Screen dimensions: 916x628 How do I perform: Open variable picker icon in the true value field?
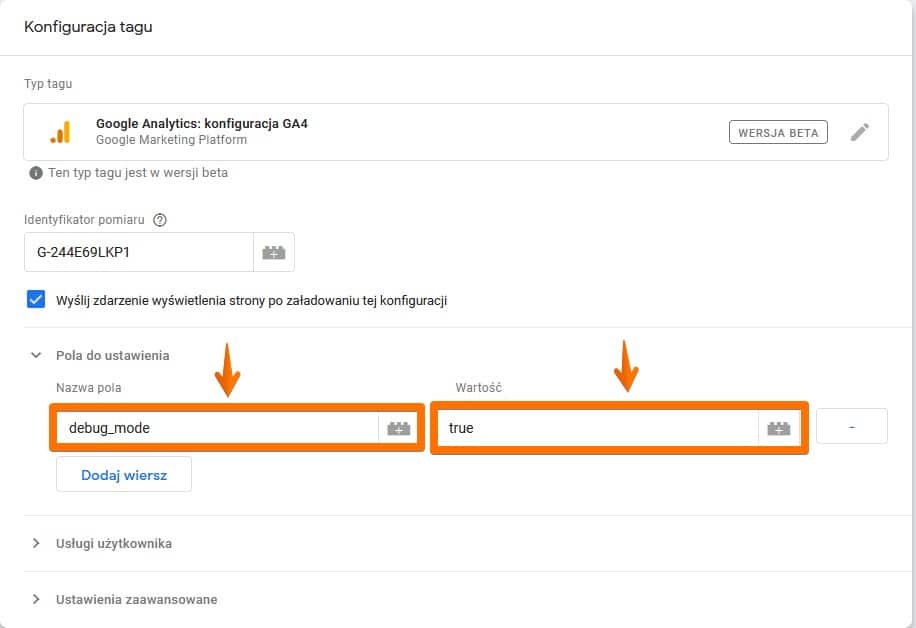pos(779,428)
